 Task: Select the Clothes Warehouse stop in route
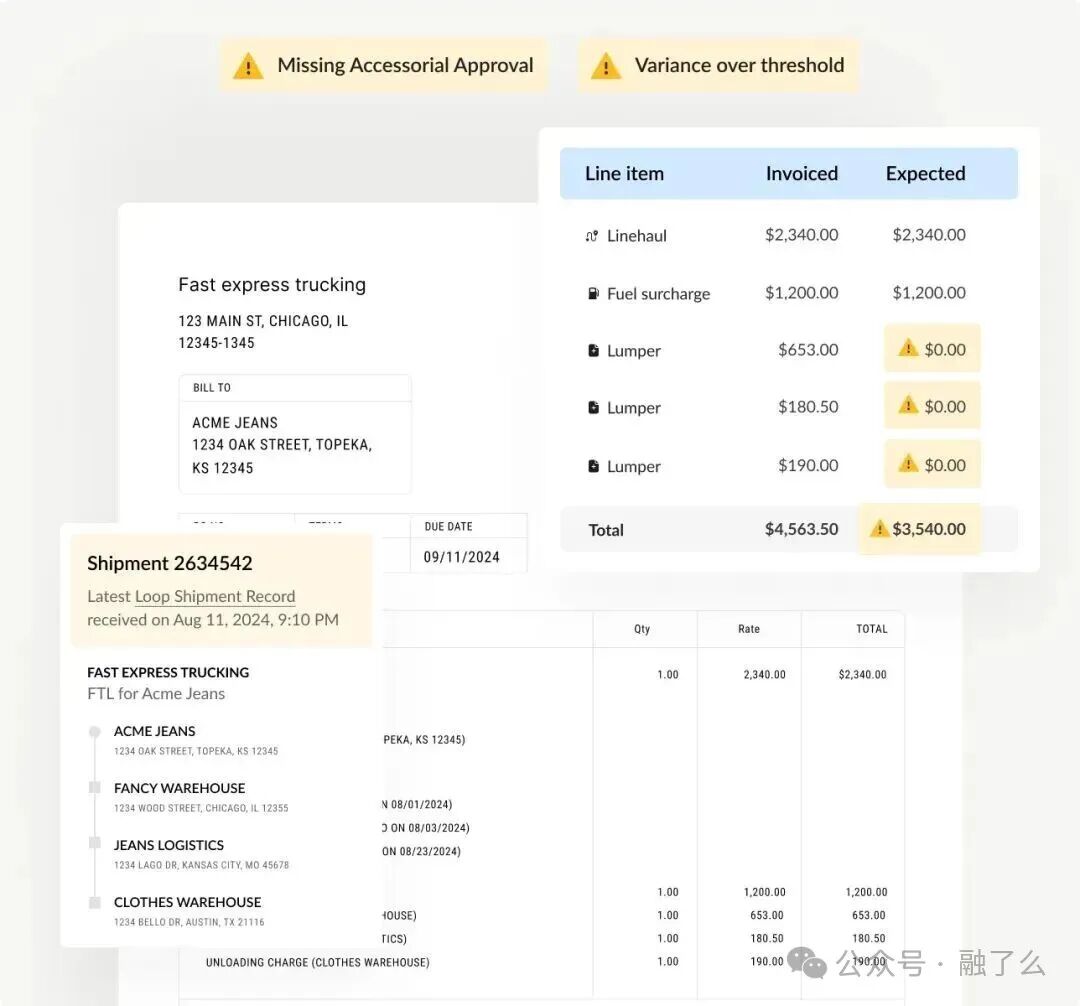tap(187, 902)
